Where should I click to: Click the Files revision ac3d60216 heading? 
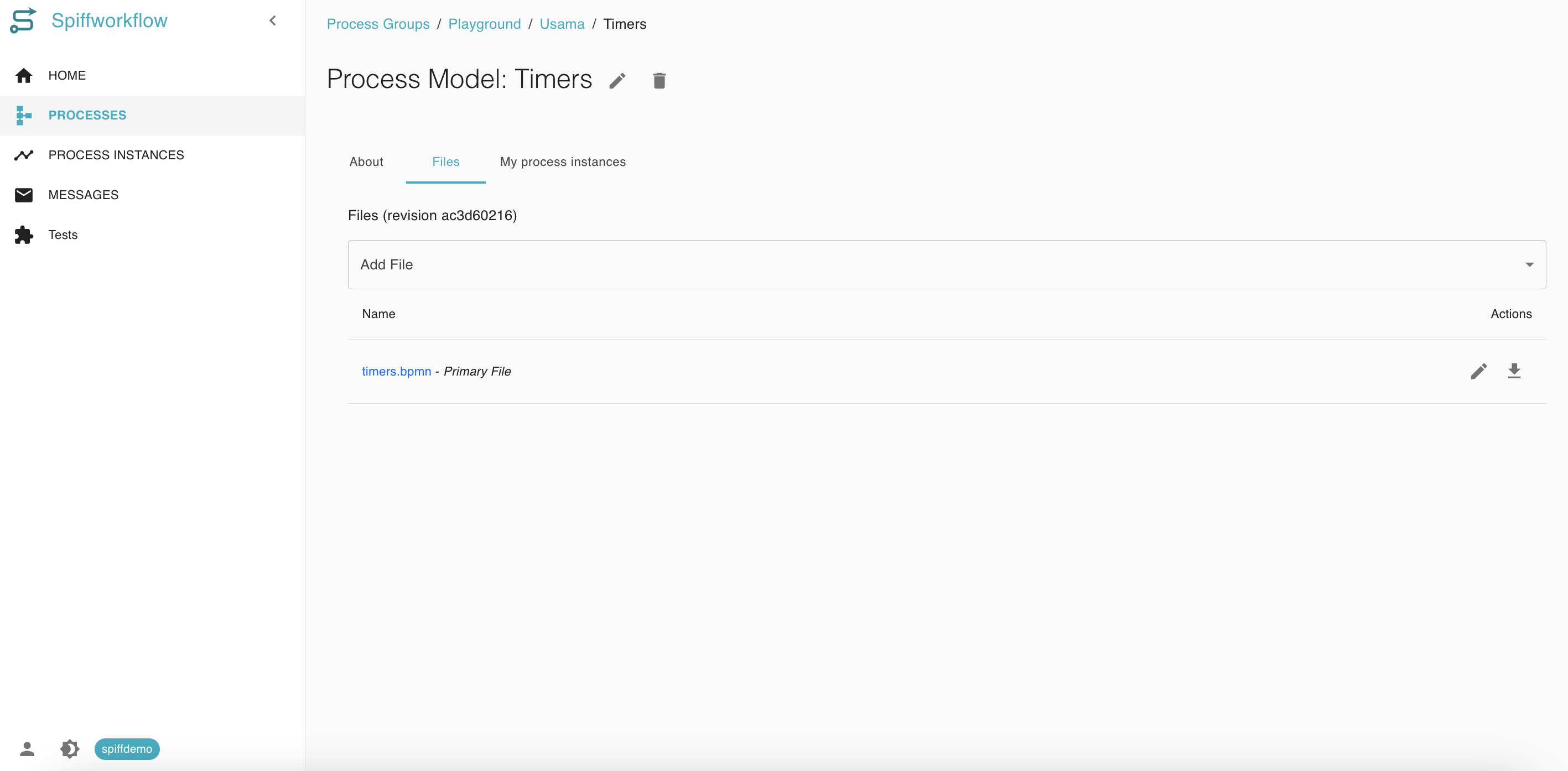point(432,215)
